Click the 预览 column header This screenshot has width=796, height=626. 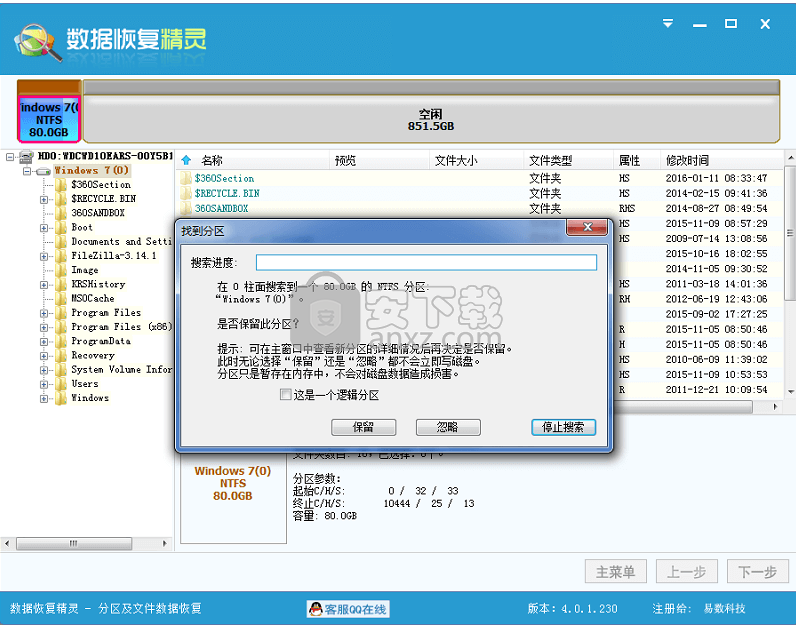click(x=379, y=160)
